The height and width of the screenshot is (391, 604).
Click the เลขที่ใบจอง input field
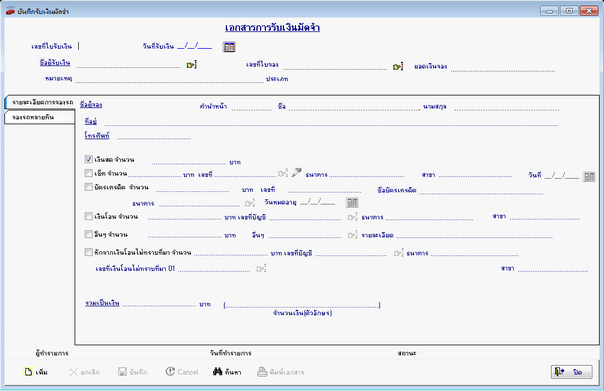(335, 66)
